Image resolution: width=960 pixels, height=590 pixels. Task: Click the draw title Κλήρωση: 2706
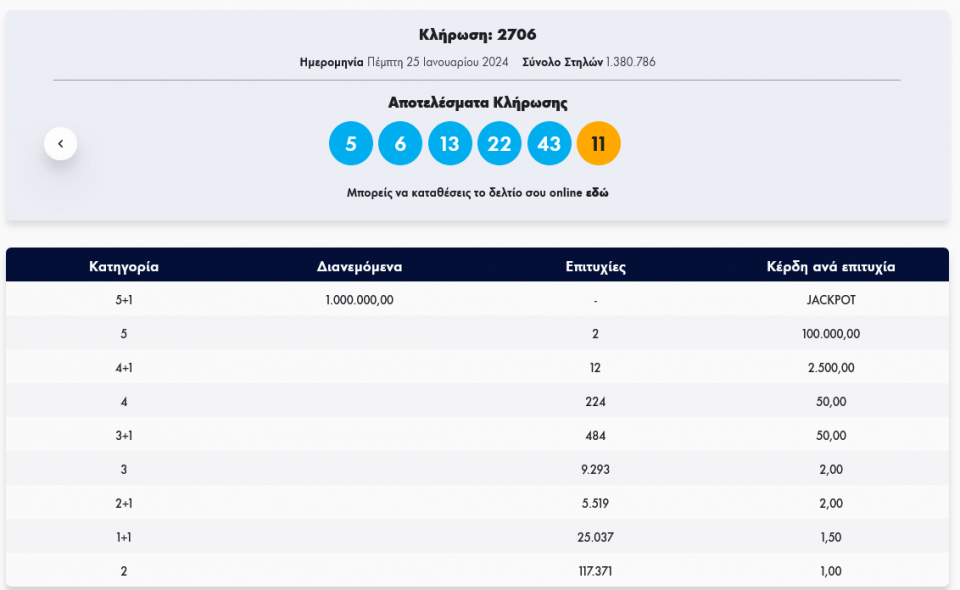coord(477,35)
